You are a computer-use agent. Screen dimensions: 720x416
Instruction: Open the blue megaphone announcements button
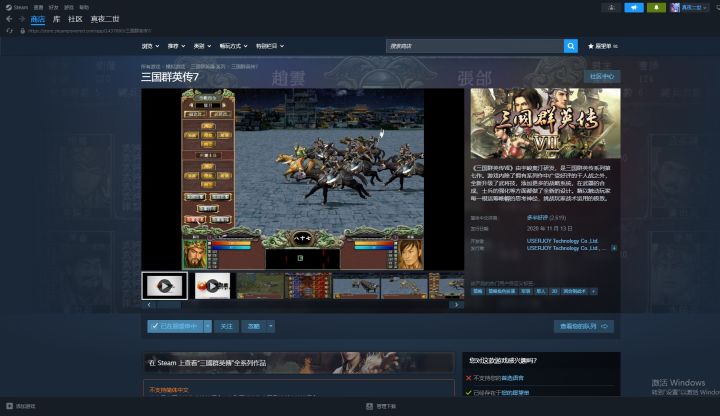pos(634,7)
